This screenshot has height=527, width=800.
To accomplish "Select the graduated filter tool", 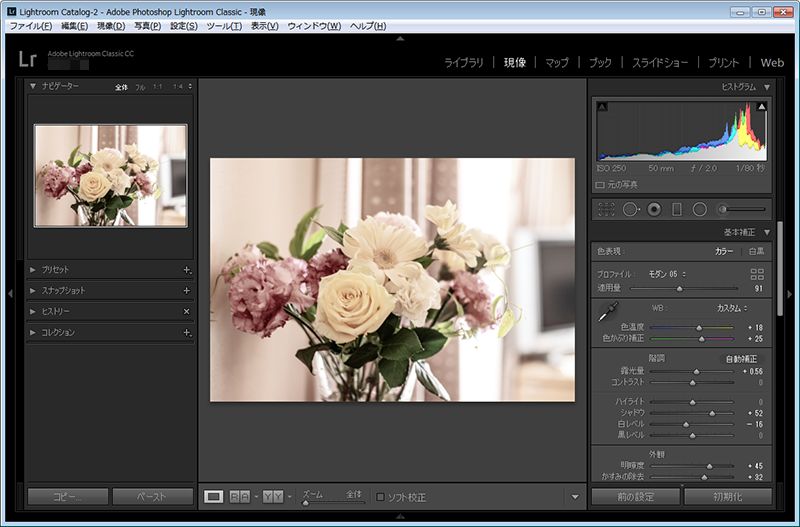I will pos(677,209).
